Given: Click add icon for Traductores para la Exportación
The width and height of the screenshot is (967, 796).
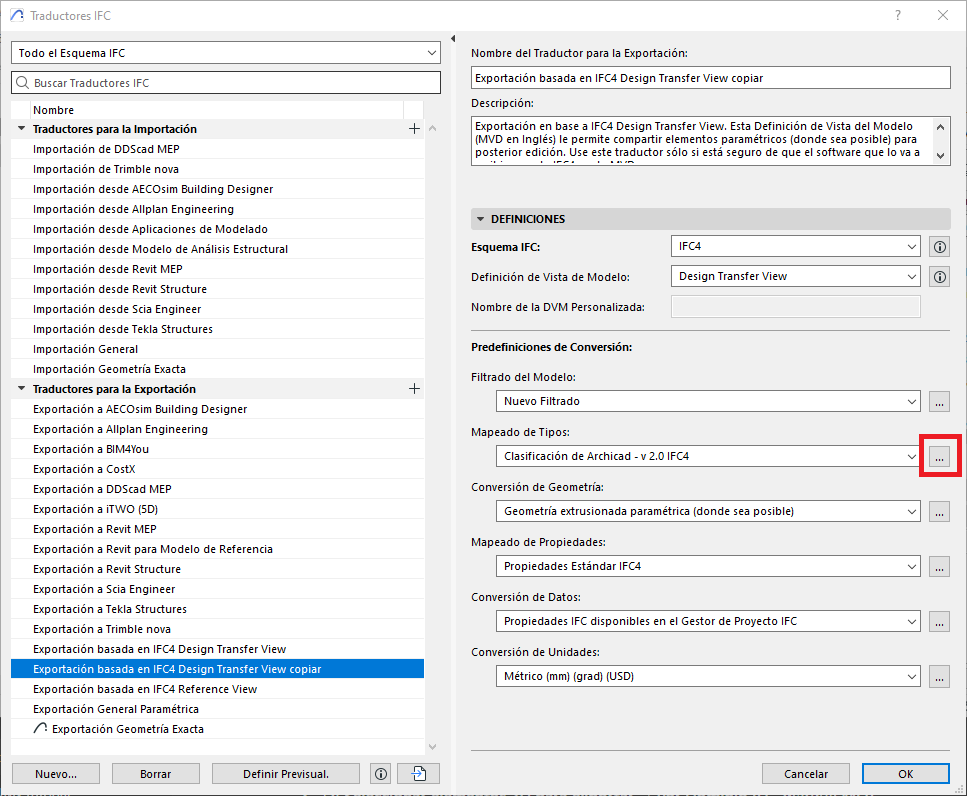Looking at the screenshot, I should pos(414,389).
